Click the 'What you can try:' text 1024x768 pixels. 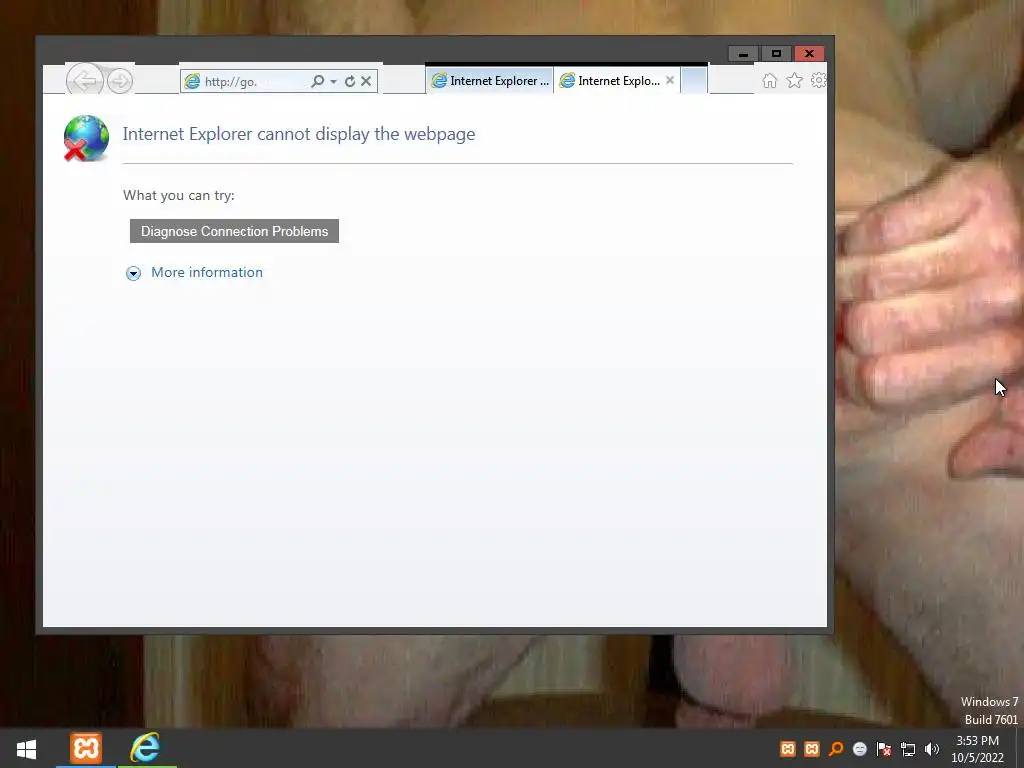point(178,195)
